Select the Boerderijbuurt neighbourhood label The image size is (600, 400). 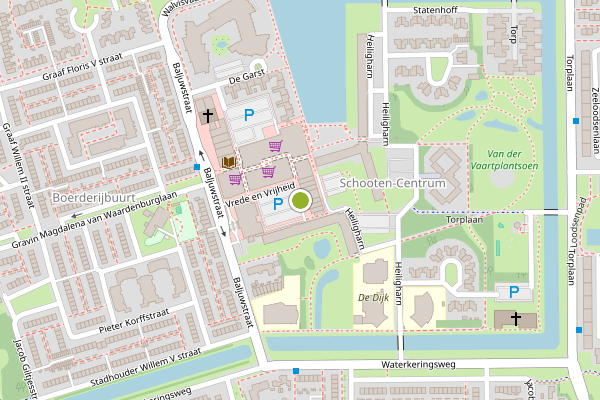pos(94,198)
